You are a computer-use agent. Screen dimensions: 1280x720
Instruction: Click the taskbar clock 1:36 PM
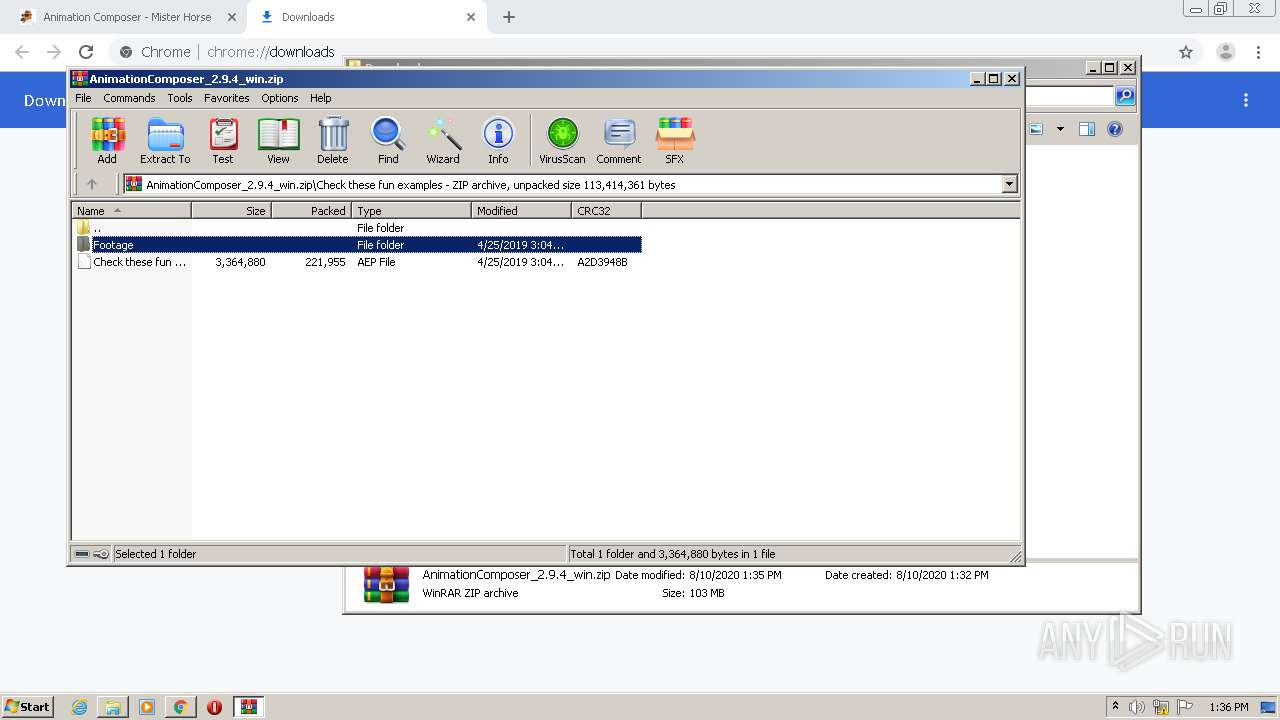[x=1229, y=707]
